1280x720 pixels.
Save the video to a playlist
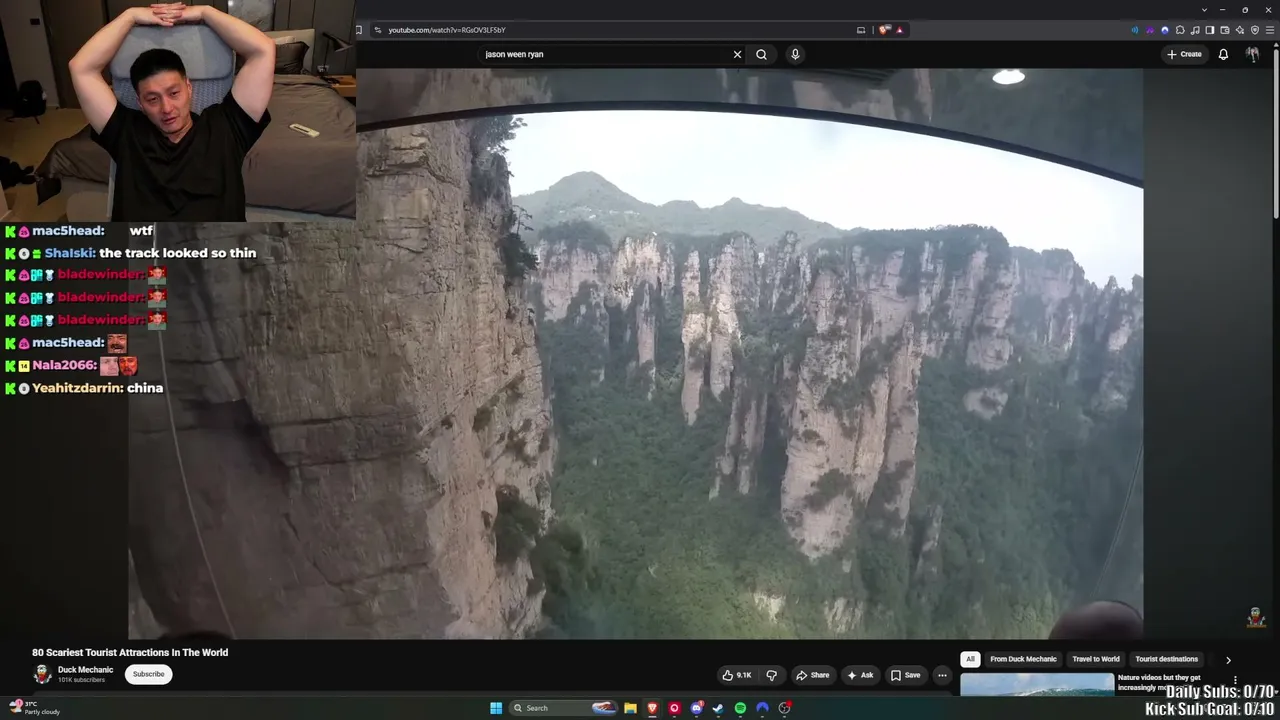click(x=905, y=675)
